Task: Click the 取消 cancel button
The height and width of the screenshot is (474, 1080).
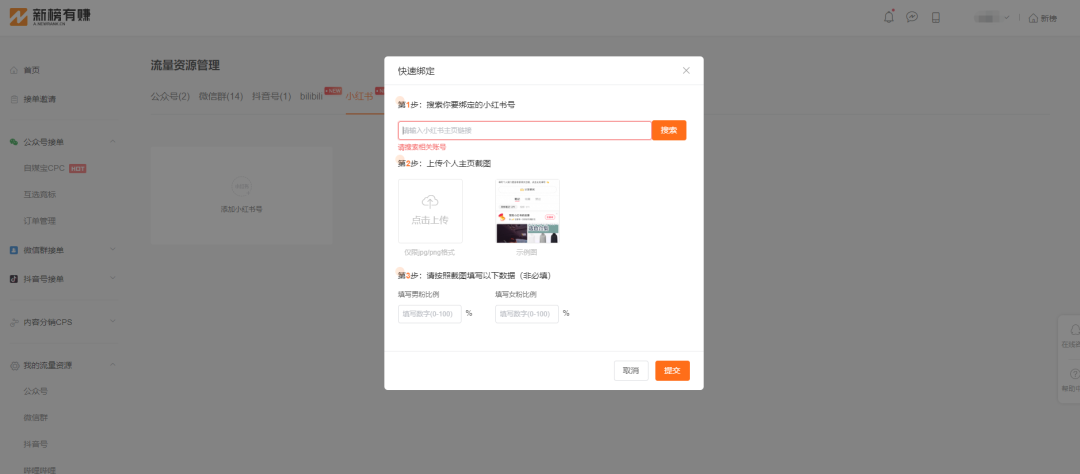Action: pyautogui.click(x=631, y=370)
